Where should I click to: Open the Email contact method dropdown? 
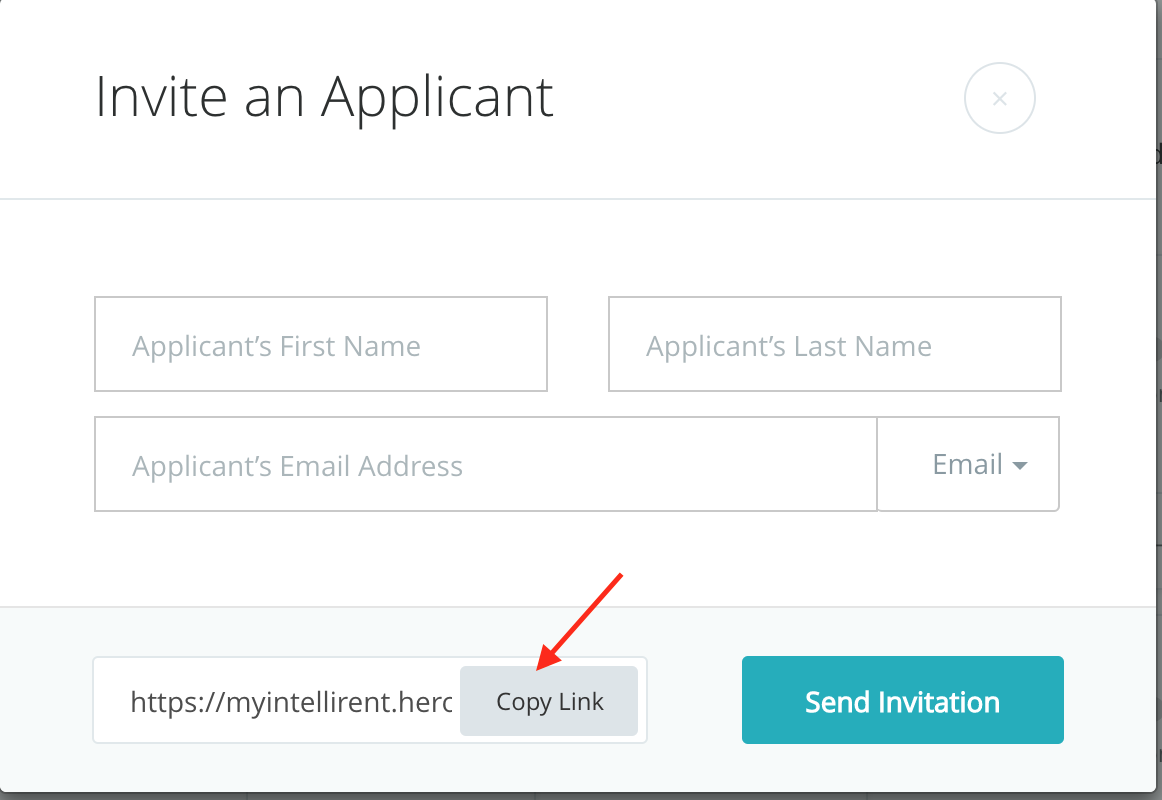coord(968,464)
